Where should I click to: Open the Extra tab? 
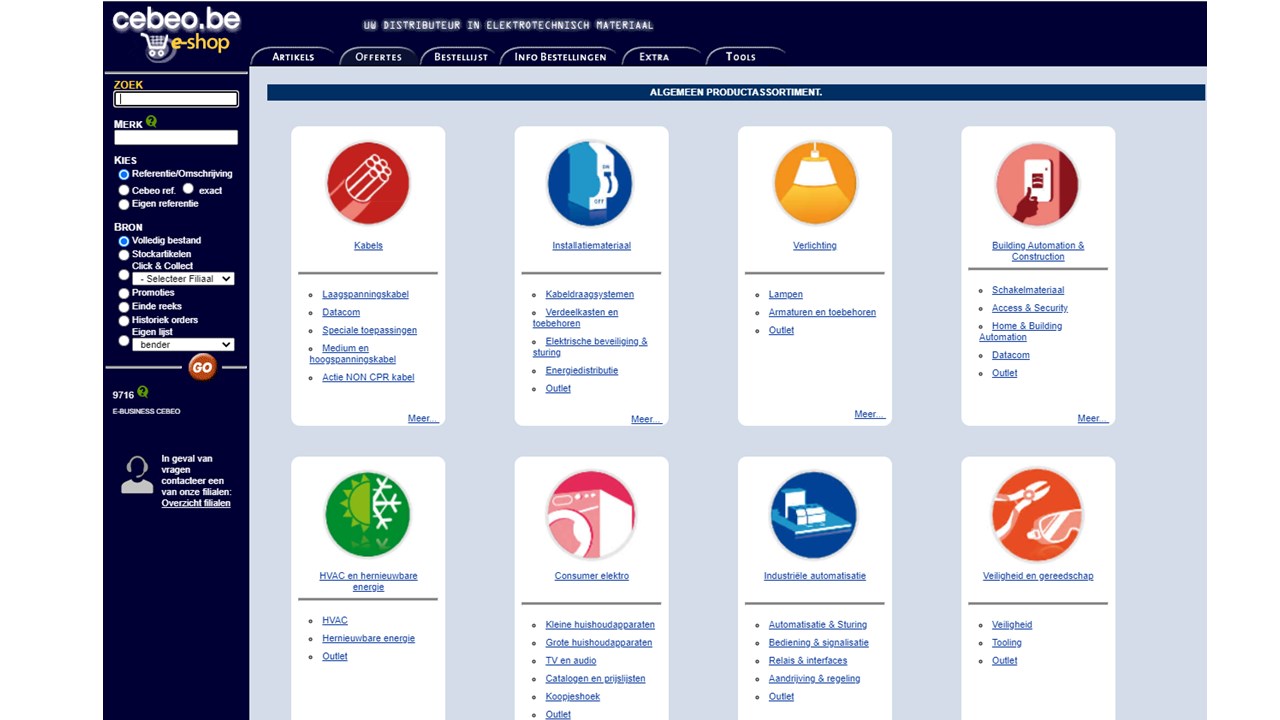[654, 57]
